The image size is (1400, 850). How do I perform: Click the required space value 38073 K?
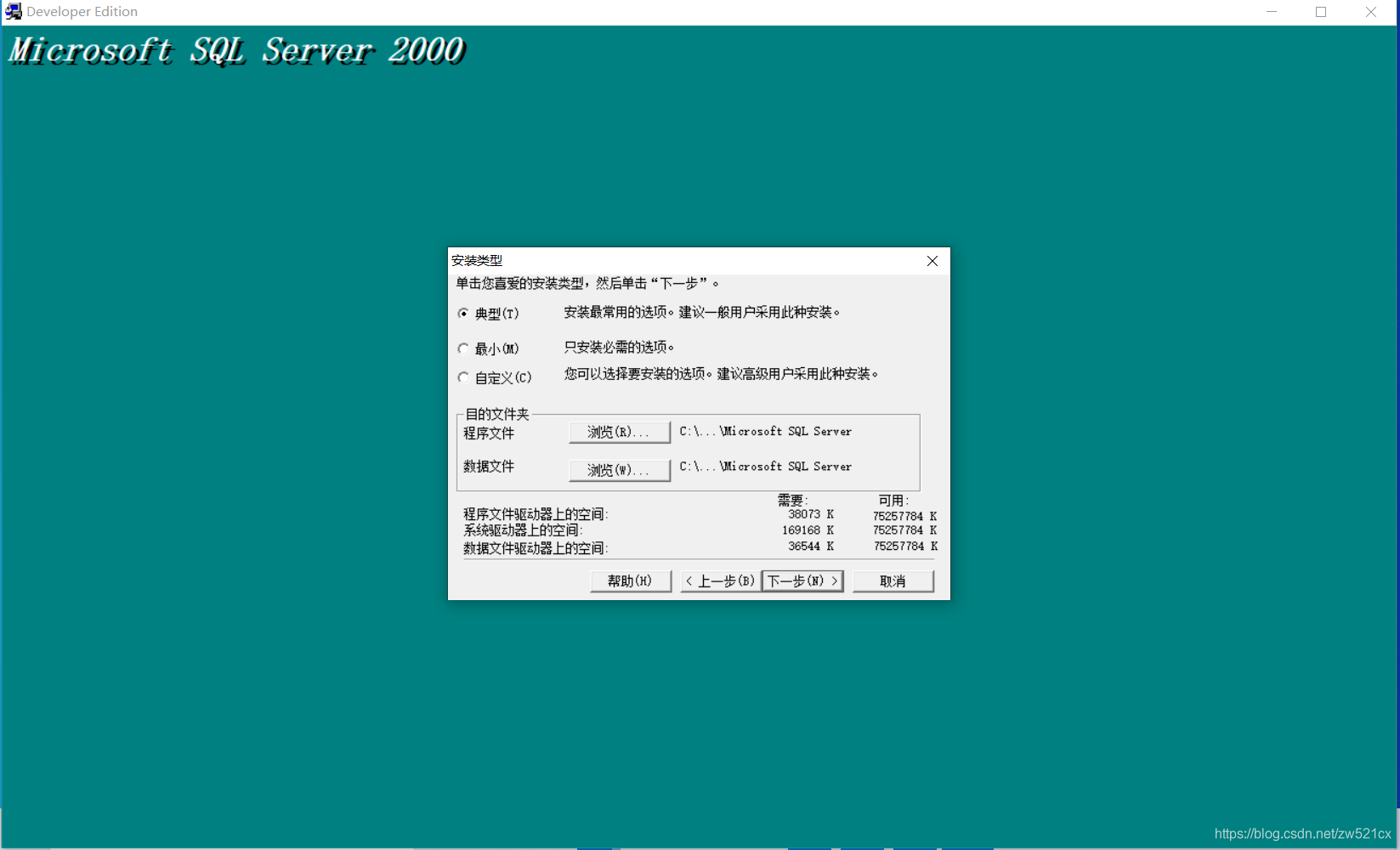click(811, 514)
